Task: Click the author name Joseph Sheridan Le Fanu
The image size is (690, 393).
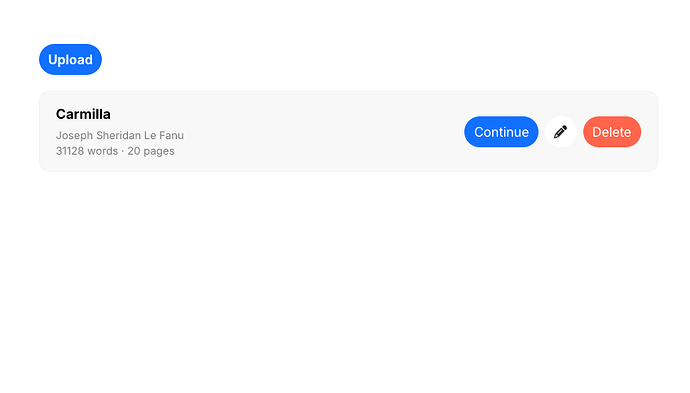Action: click(120, 136)
